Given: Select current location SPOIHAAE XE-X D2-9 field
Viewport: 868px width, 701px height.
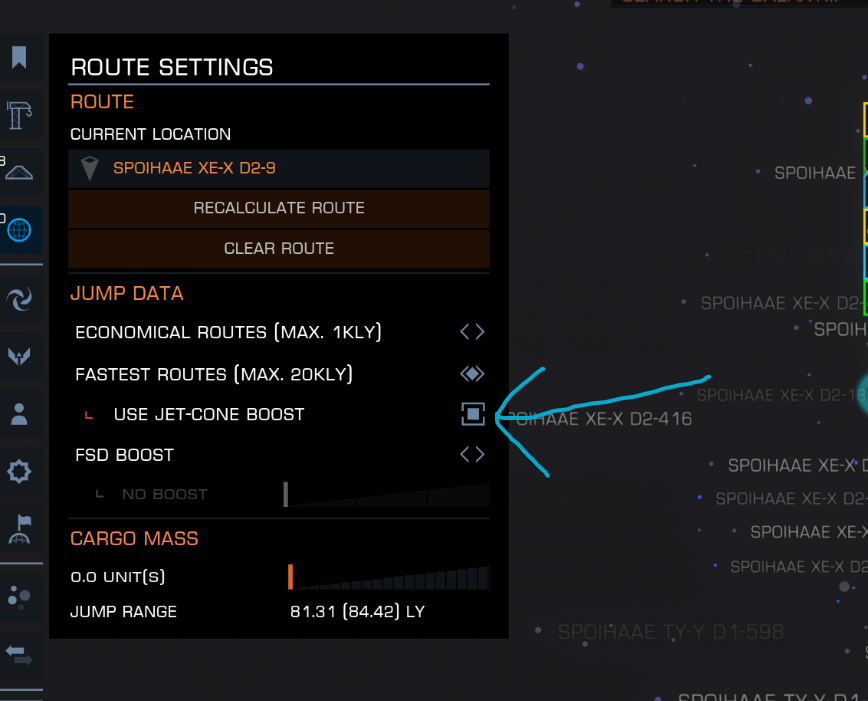Looking at the screenshot, I should (x=279, y=168).
